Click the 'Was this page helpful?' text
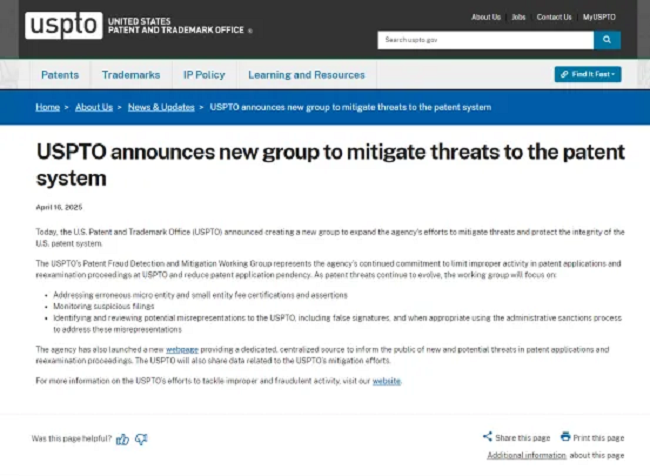 [72, 438]
